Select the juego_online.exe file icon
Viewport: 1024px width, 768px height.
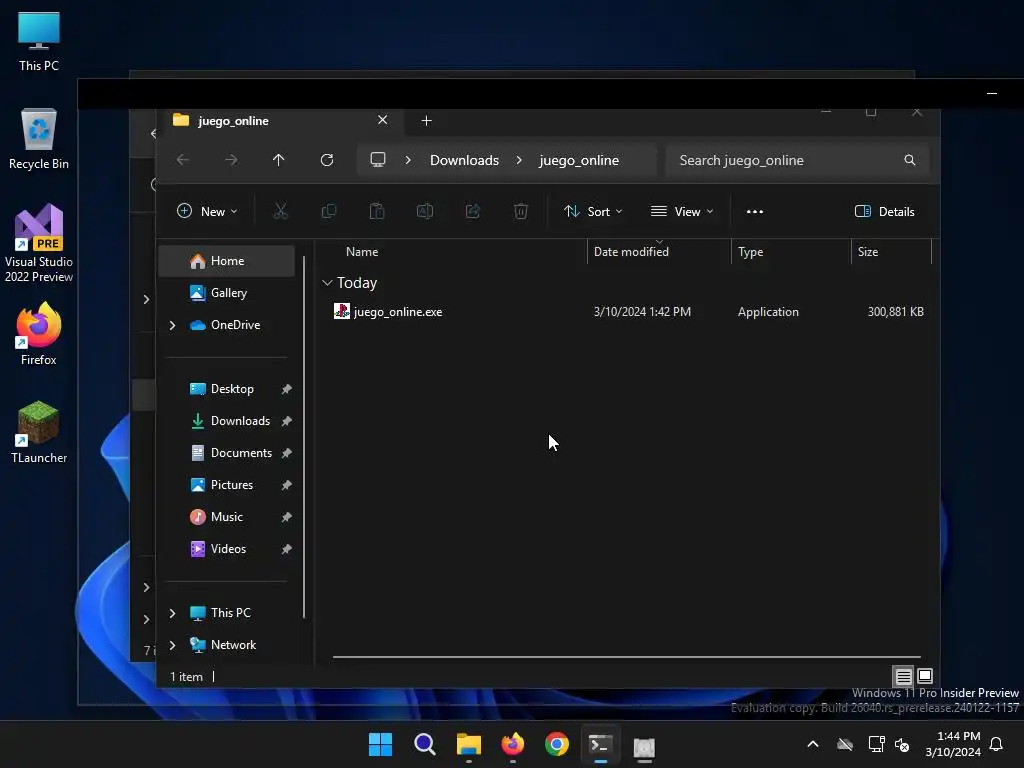342,312
